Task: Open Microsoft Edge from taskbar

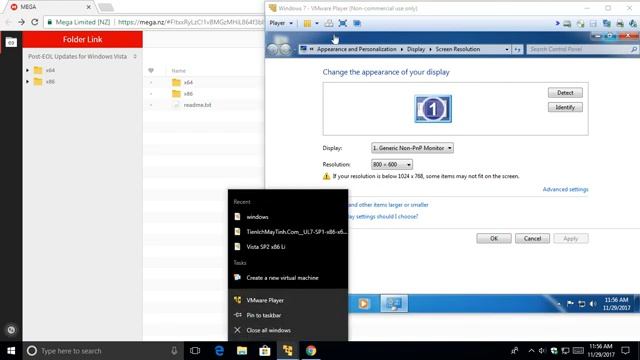Action: pos(219,351)
